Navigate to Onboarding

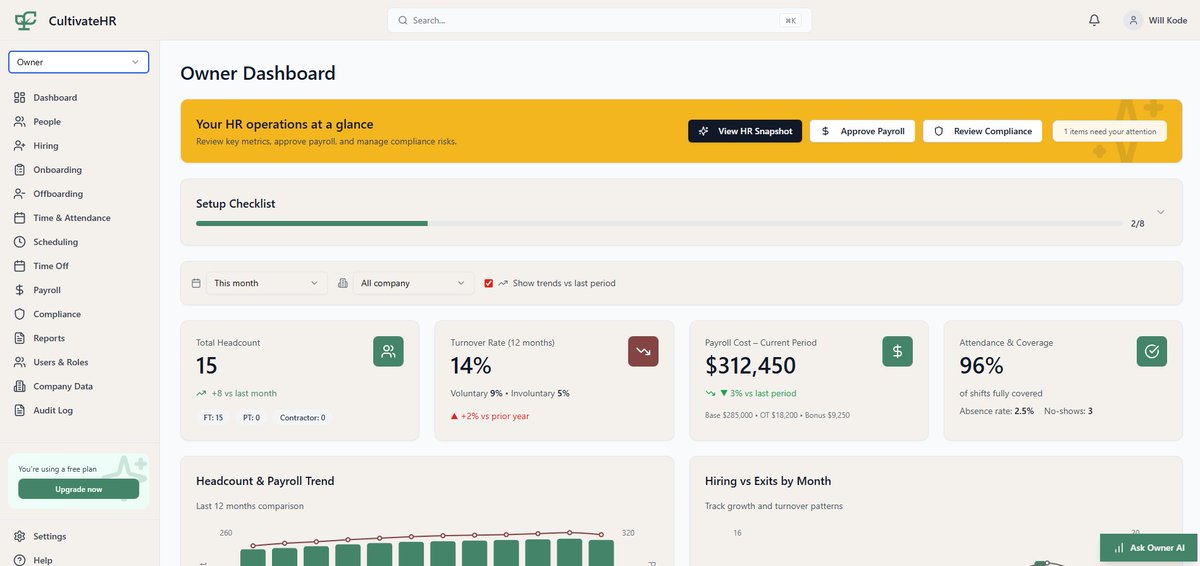coord(57,170)
